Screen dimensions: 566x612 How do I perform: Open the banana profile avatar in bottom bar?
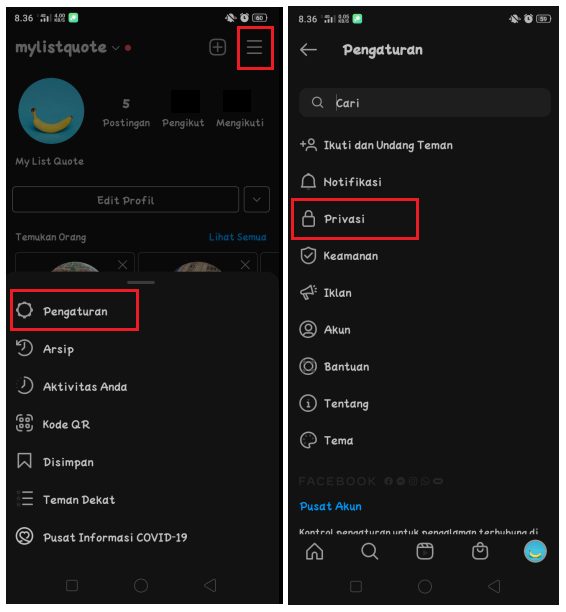(x=535, y=551)
